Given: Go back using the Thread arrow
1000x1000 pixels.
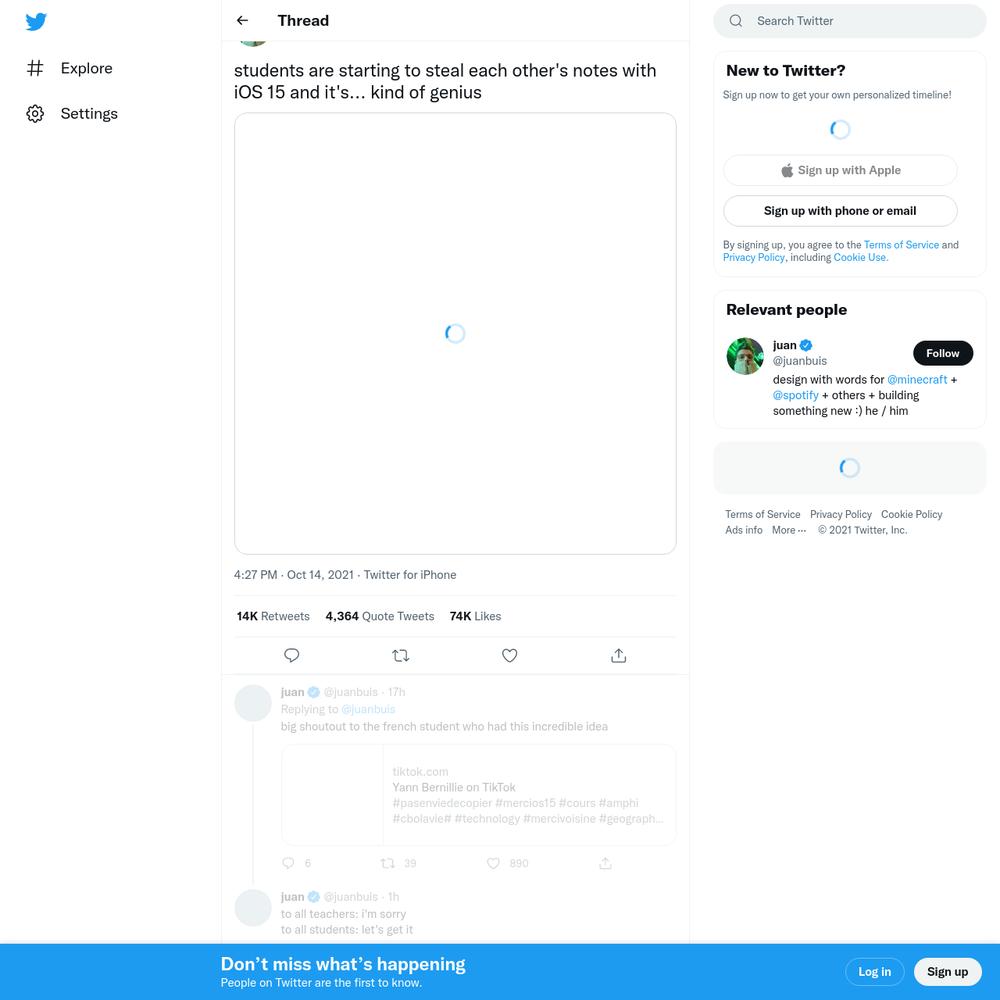Looking at the screenshot, I should pos(242,20).
